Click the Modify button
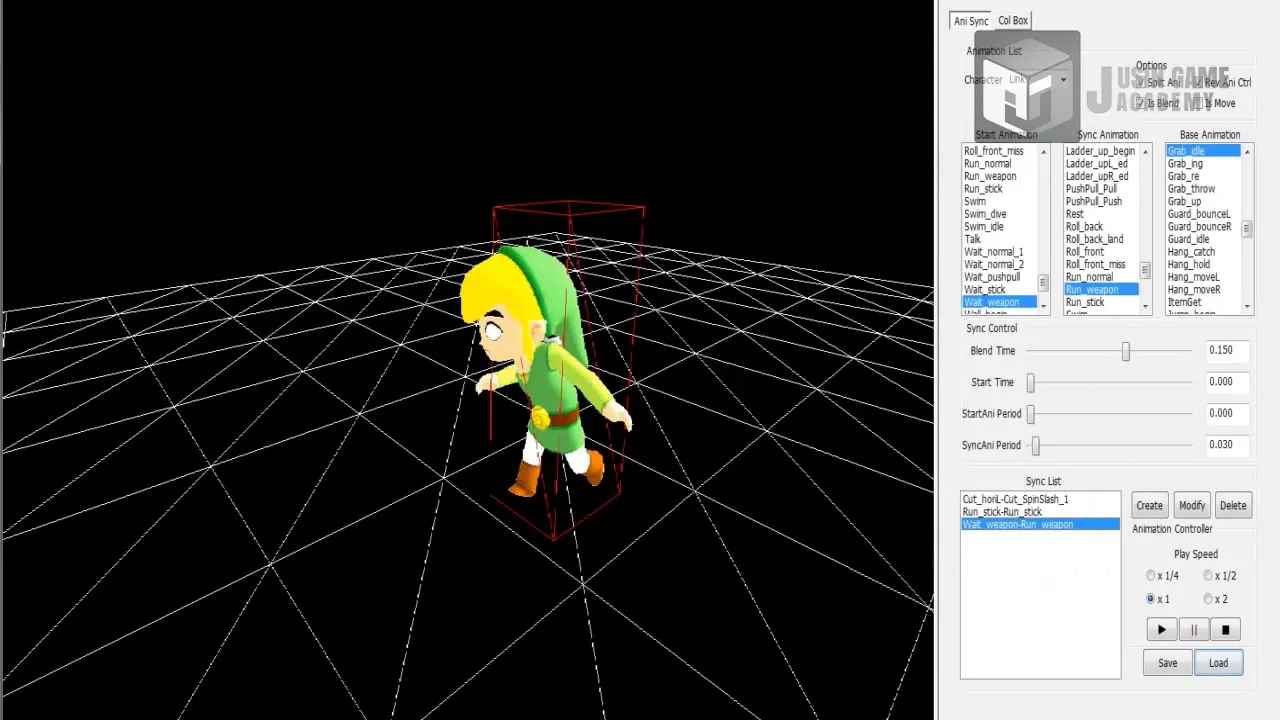This screenshot has height=720, width=1280. point(1192,505)
